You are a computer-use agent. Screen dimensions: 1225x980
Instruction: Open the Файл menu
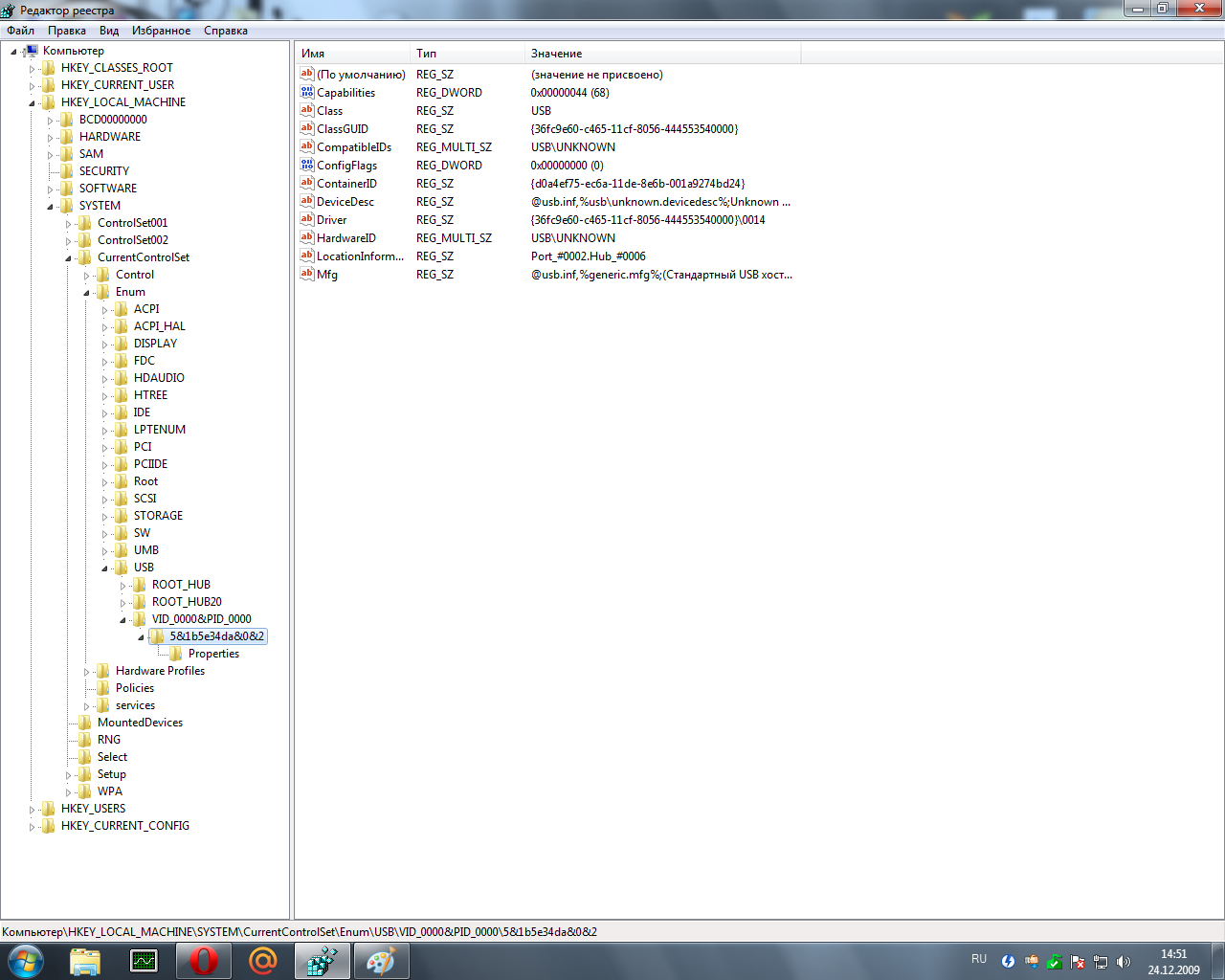point(20,31)
